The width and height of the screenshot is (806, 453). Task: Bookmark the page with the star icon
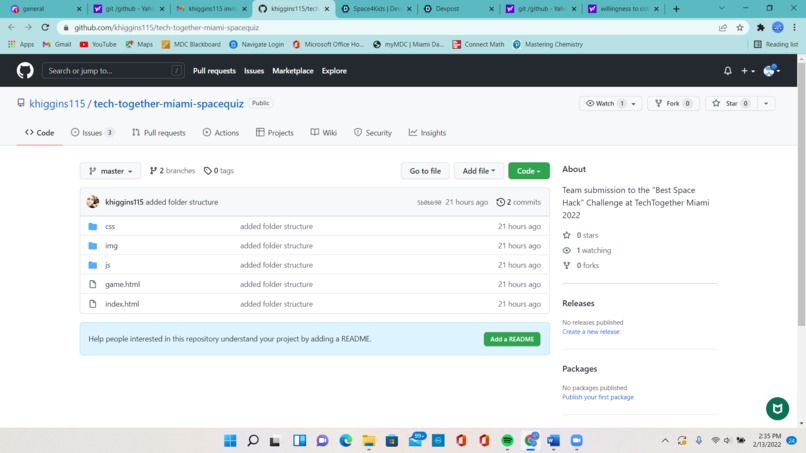click(x=740, y=28)
